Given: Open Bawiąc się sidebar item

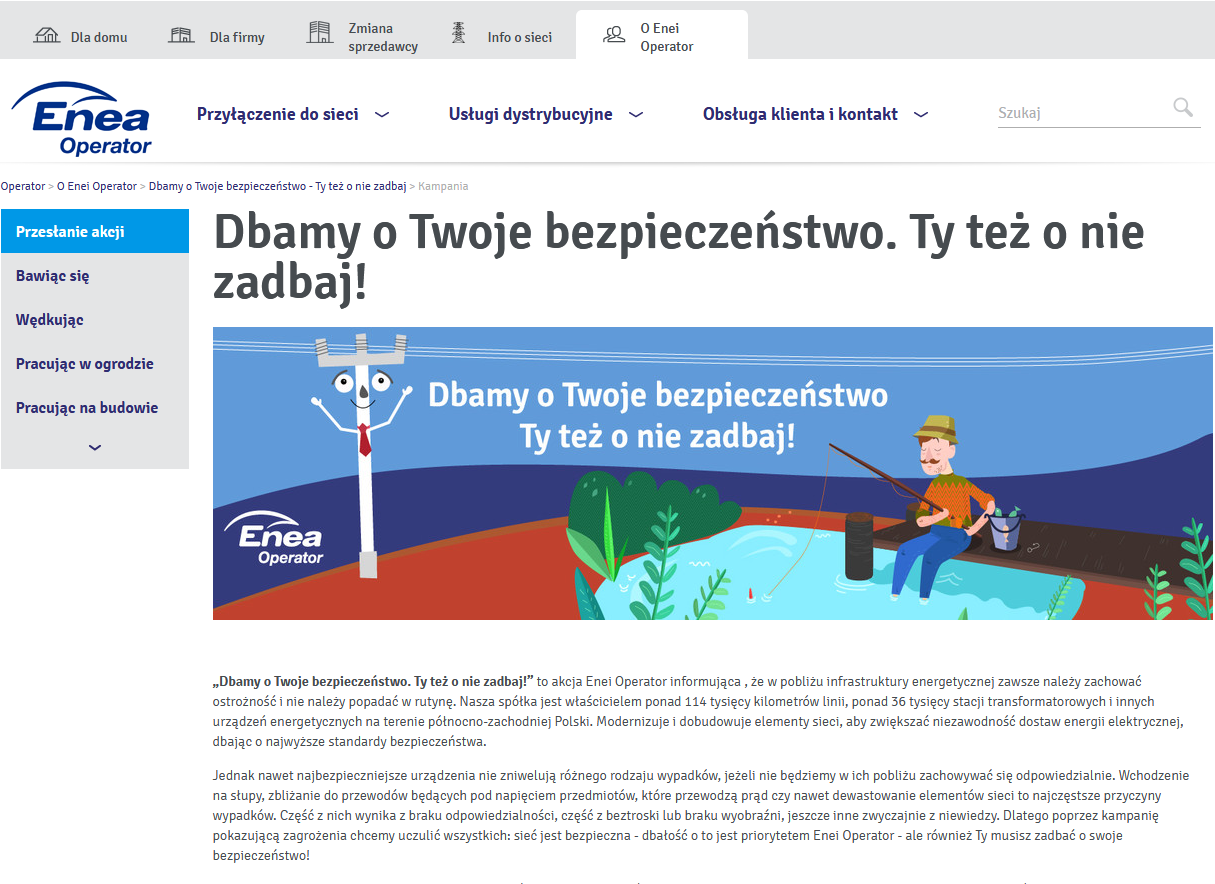Looking at the screenshot, I should click(x=95, y=276).
